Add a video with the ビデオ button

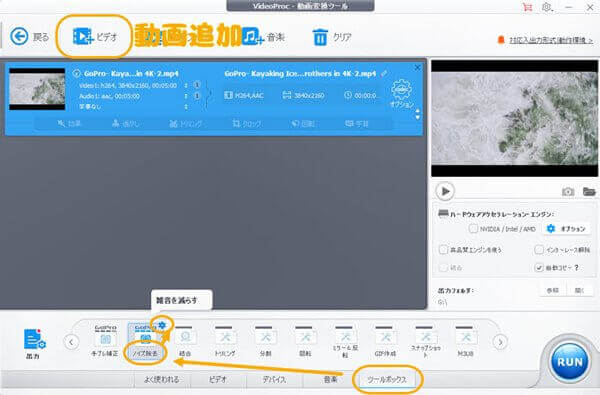click(x=95, y=37)
